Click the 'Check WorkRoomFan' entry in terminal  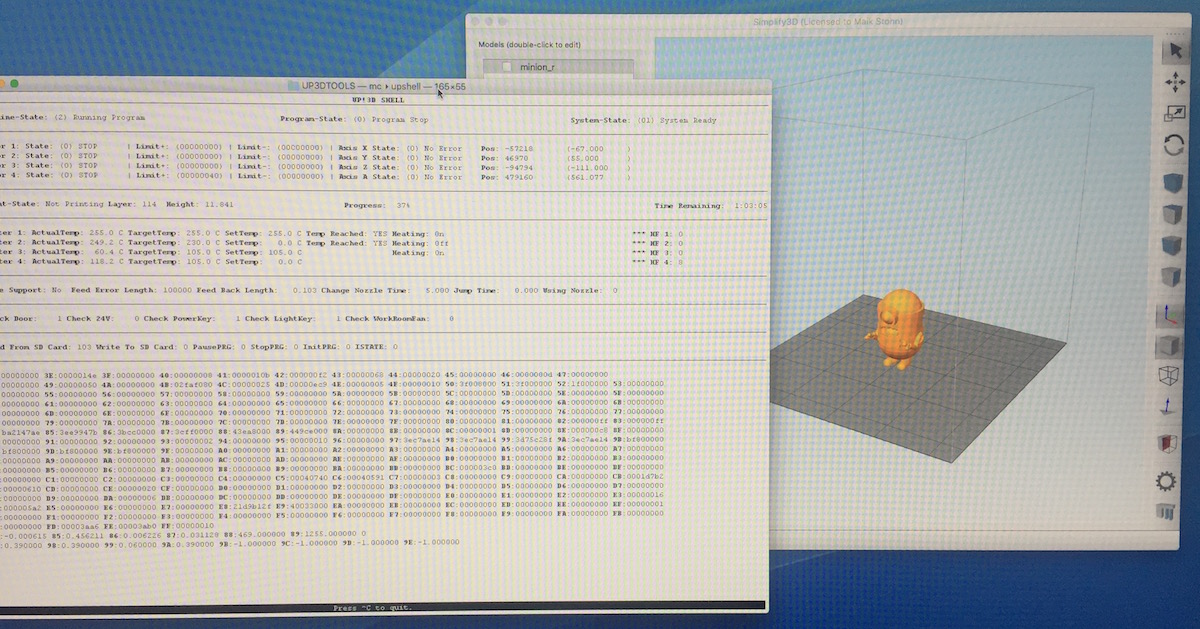tap(400, 318)
